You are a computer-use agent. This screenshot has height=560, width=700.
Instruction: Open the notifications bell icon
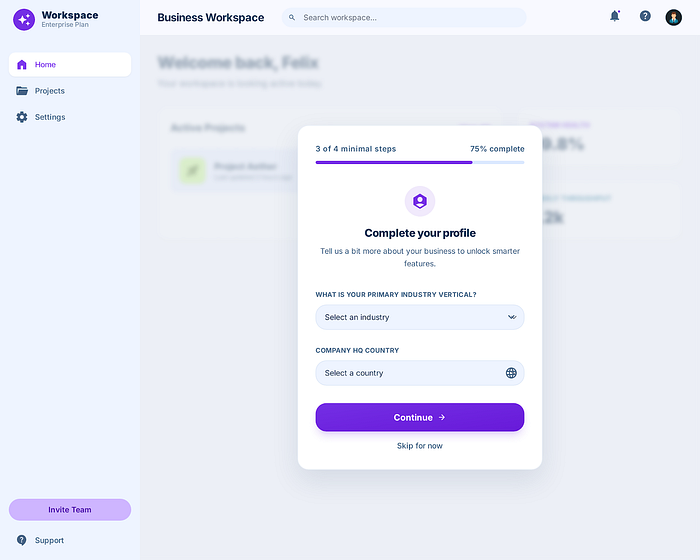coord(615,16)
